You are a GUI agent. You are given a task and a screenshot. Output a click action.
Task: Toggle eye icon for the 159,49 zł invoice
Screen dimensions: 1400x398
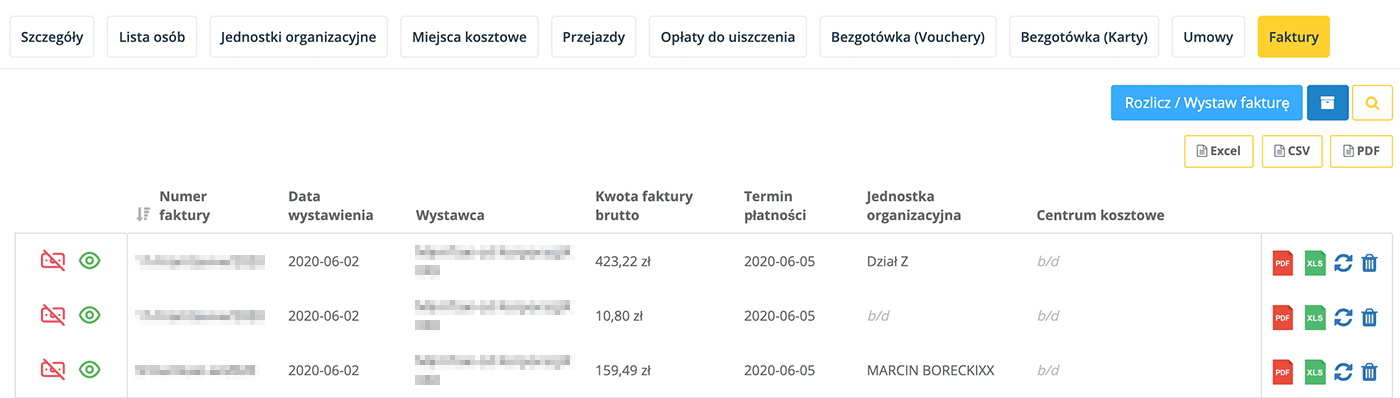click(x=90, y=371)
